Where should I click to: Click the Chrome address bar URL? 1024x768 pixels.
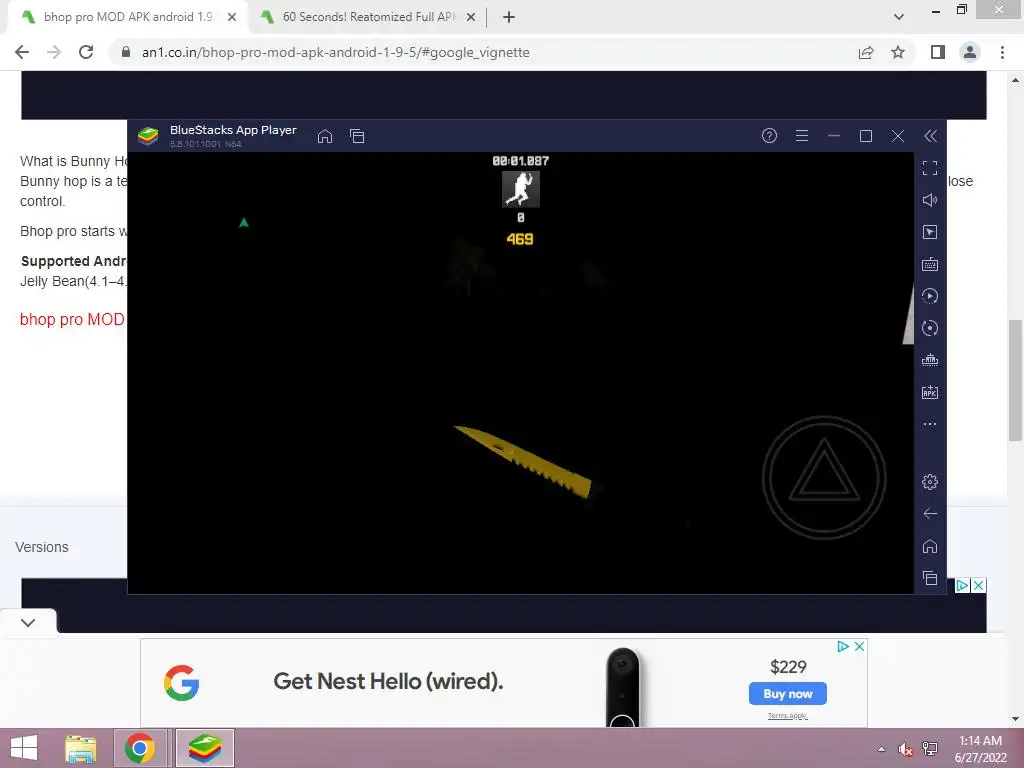[336, 52]
